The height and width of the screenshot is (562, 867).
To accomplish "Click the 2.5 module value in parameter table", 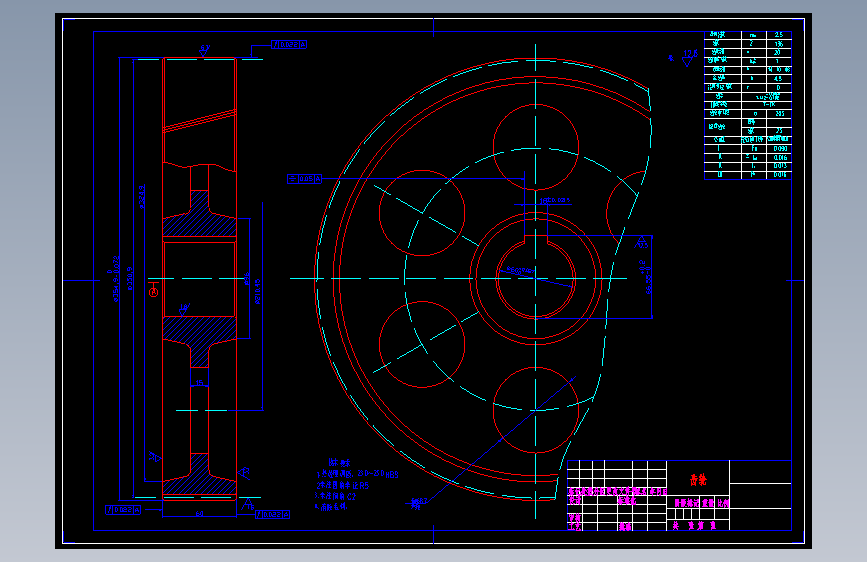I will click(x=779, y=35).
